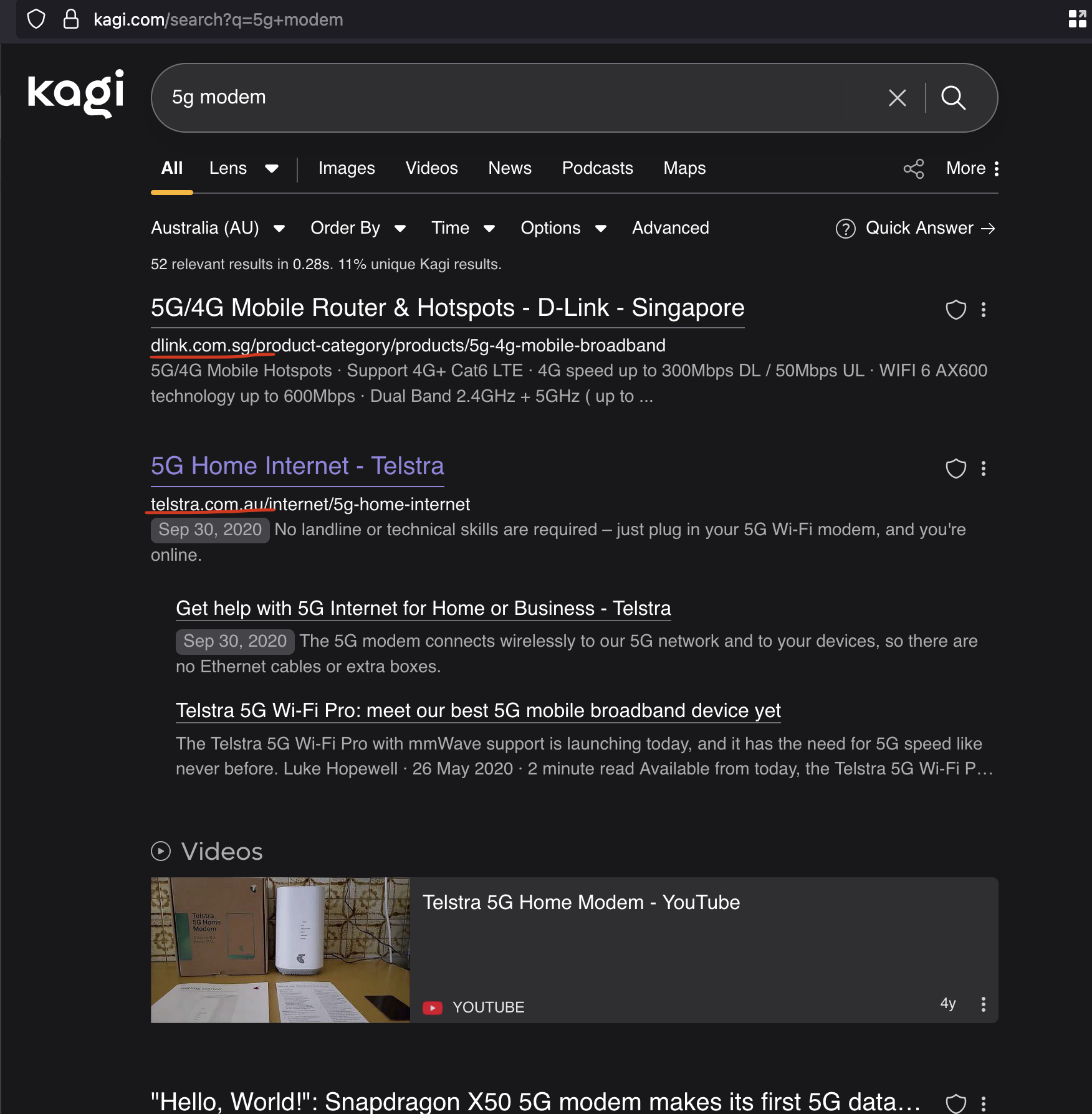Open the More menu
The image size is (1092, 1114).
973,168
